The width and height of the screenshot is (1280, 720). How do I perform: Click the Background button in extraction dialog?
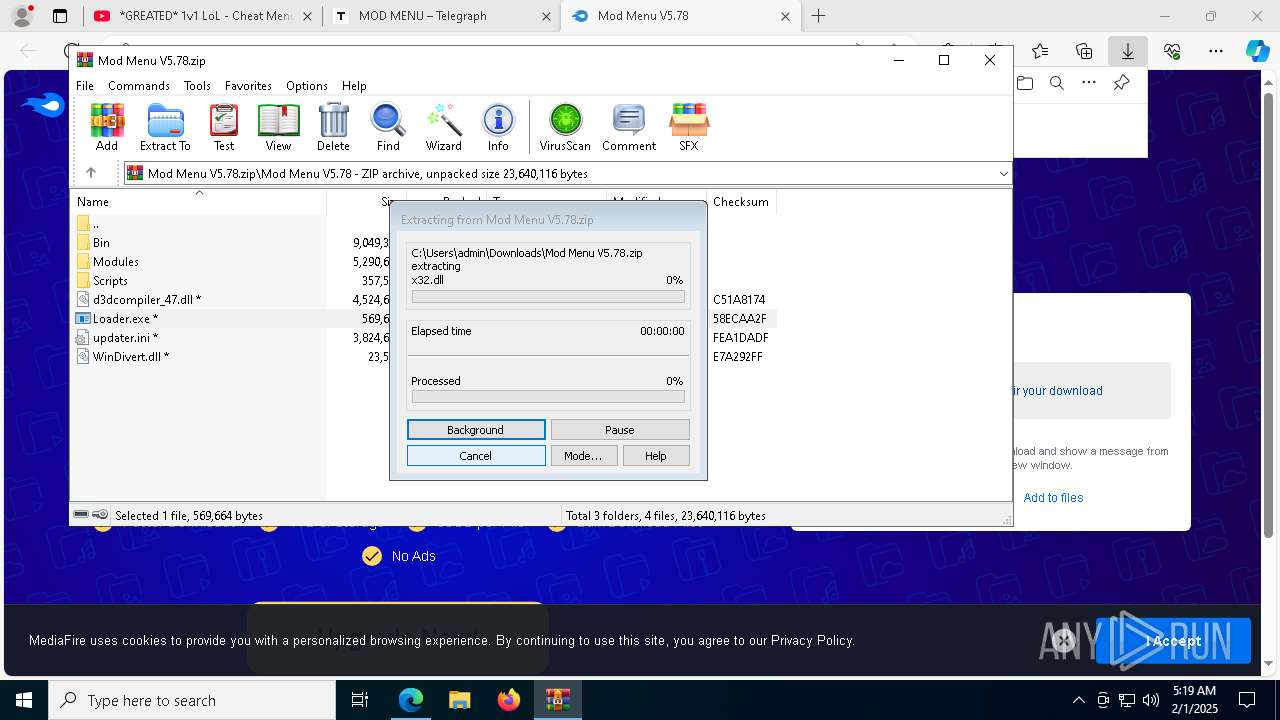point(476,430)
